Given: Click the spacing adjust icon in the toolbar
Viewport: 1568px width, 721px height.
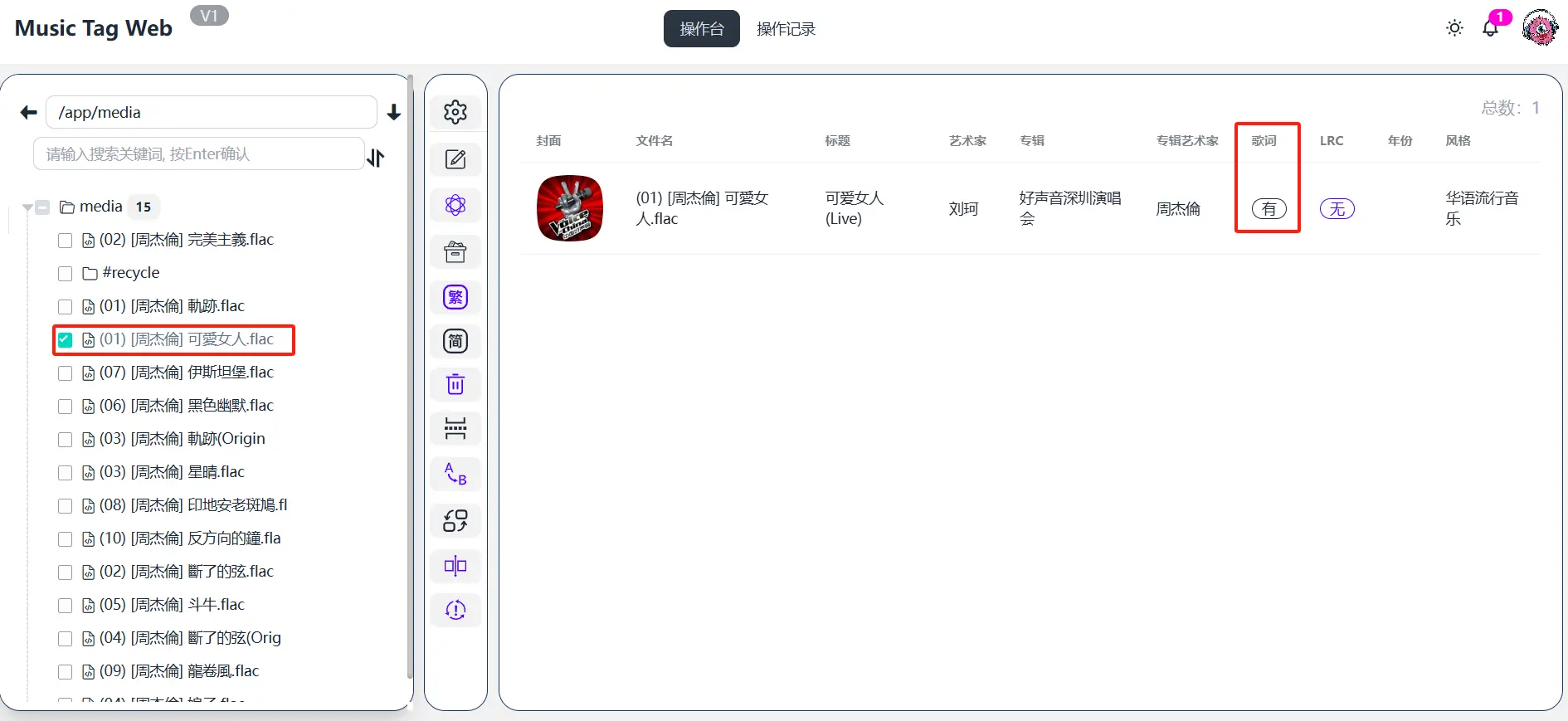Looking at the screenshot, I should 455,428.
